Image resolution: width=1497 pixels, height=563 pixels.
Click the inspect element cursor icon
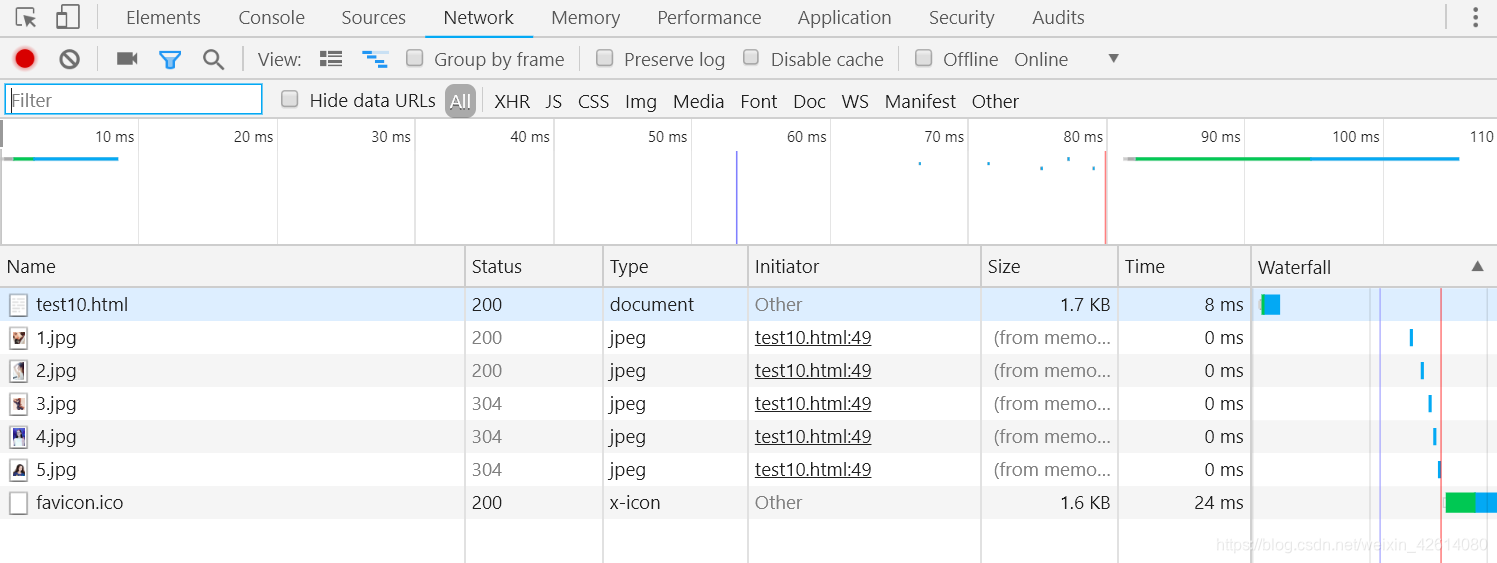coord(26,17)
